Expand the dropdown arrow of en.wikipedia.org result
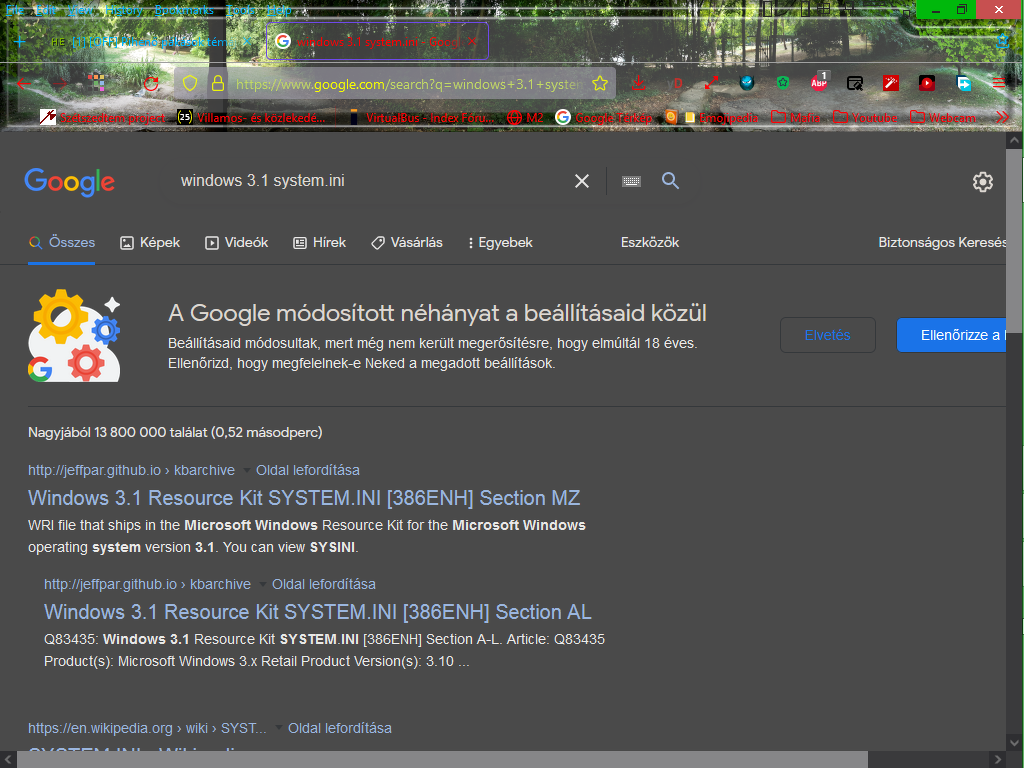 point(279,728)
